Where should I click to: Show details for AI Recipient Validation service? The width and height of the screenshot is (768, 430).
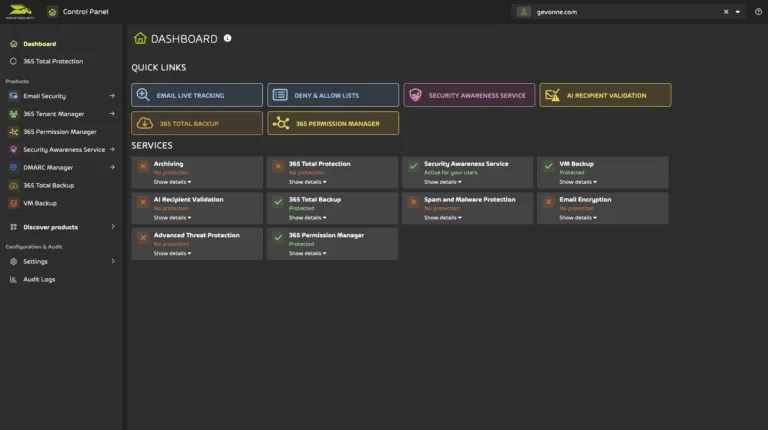pyautogui.click(x=172, y=217)
